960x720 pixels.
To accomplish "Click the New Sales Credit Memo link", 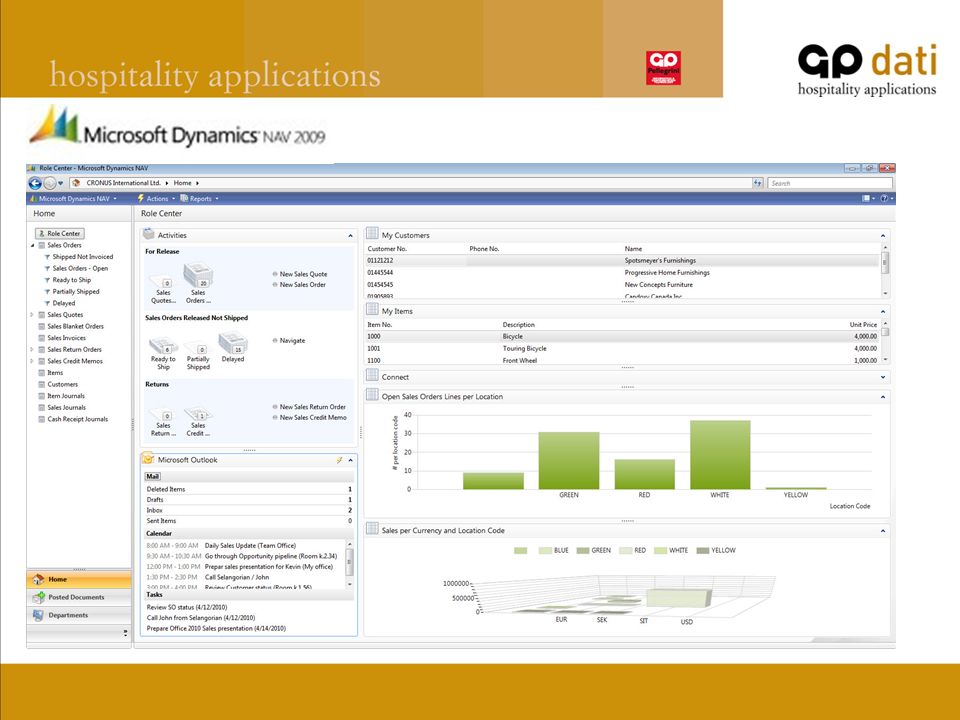I will pos(313,418).
